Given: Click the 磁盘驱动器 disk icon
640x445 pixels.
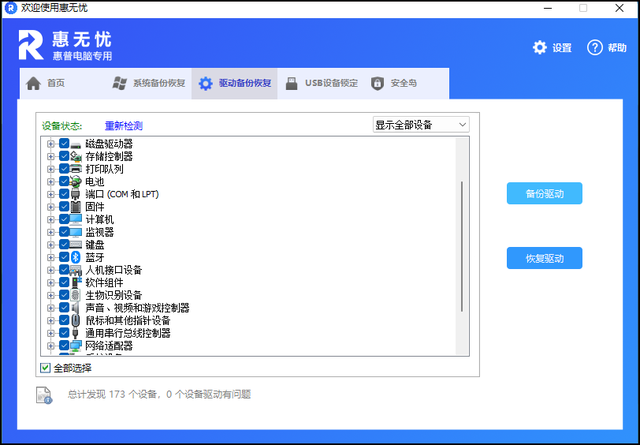Looking at the screenshot, I should point(76,144).
